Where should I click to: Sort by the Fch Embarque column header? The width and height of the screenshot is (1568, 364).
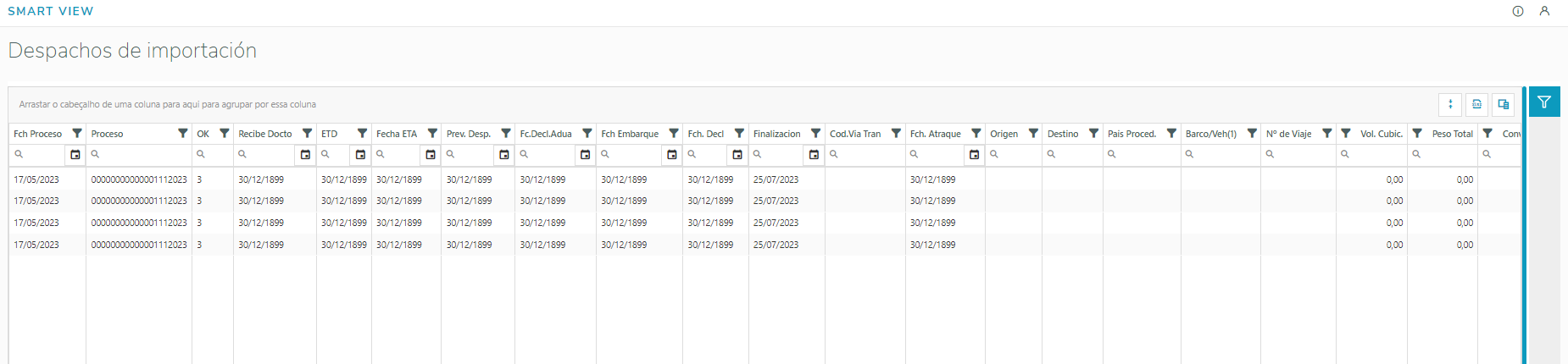coord(630,134)
